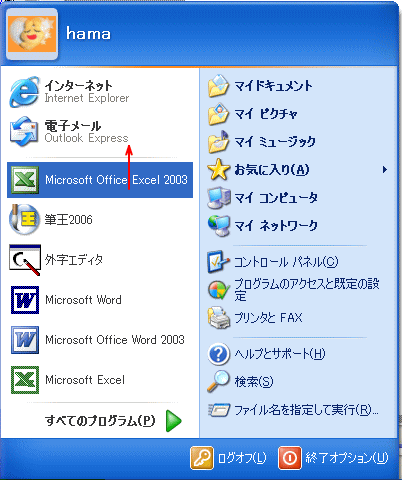
Task: Choose the 外字エディタ entry text
Action: pyautogui.click(x=74, y=260)
